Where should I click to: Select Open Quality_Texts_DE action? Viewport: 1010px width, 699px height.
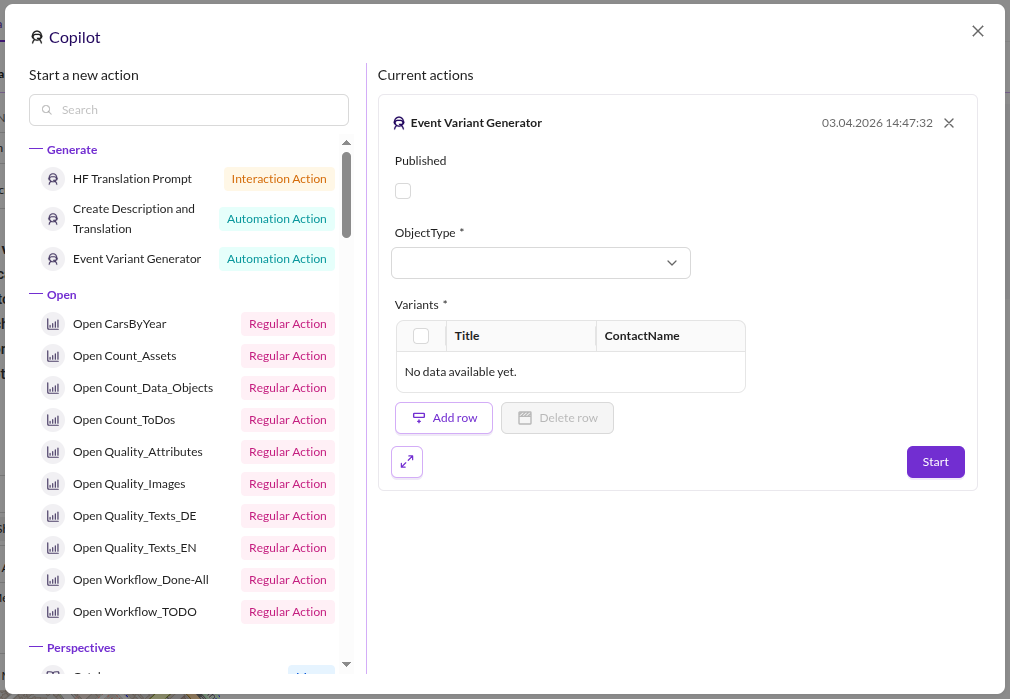[188, 516]
